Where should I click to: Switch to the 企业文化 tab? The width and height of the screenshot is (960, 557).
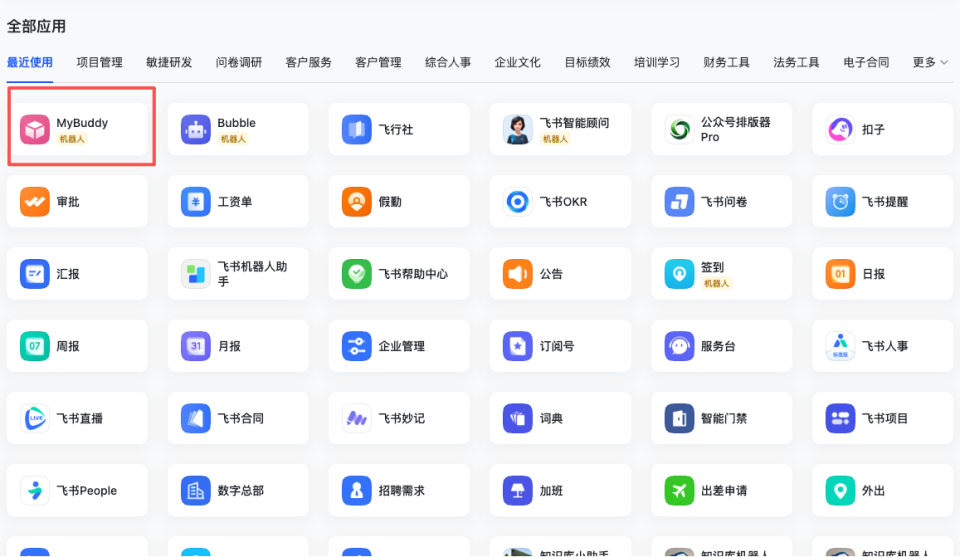click(517, 62)
